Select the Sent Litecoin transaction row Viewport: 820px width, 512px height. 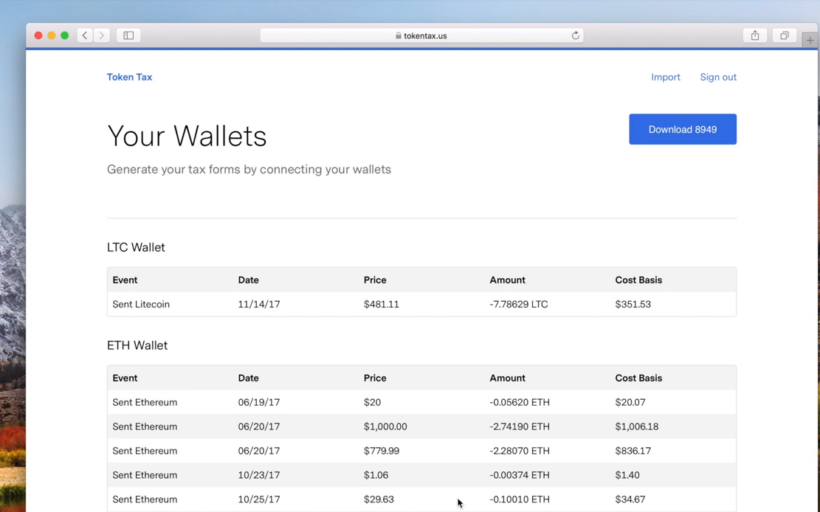coord(421,304)
